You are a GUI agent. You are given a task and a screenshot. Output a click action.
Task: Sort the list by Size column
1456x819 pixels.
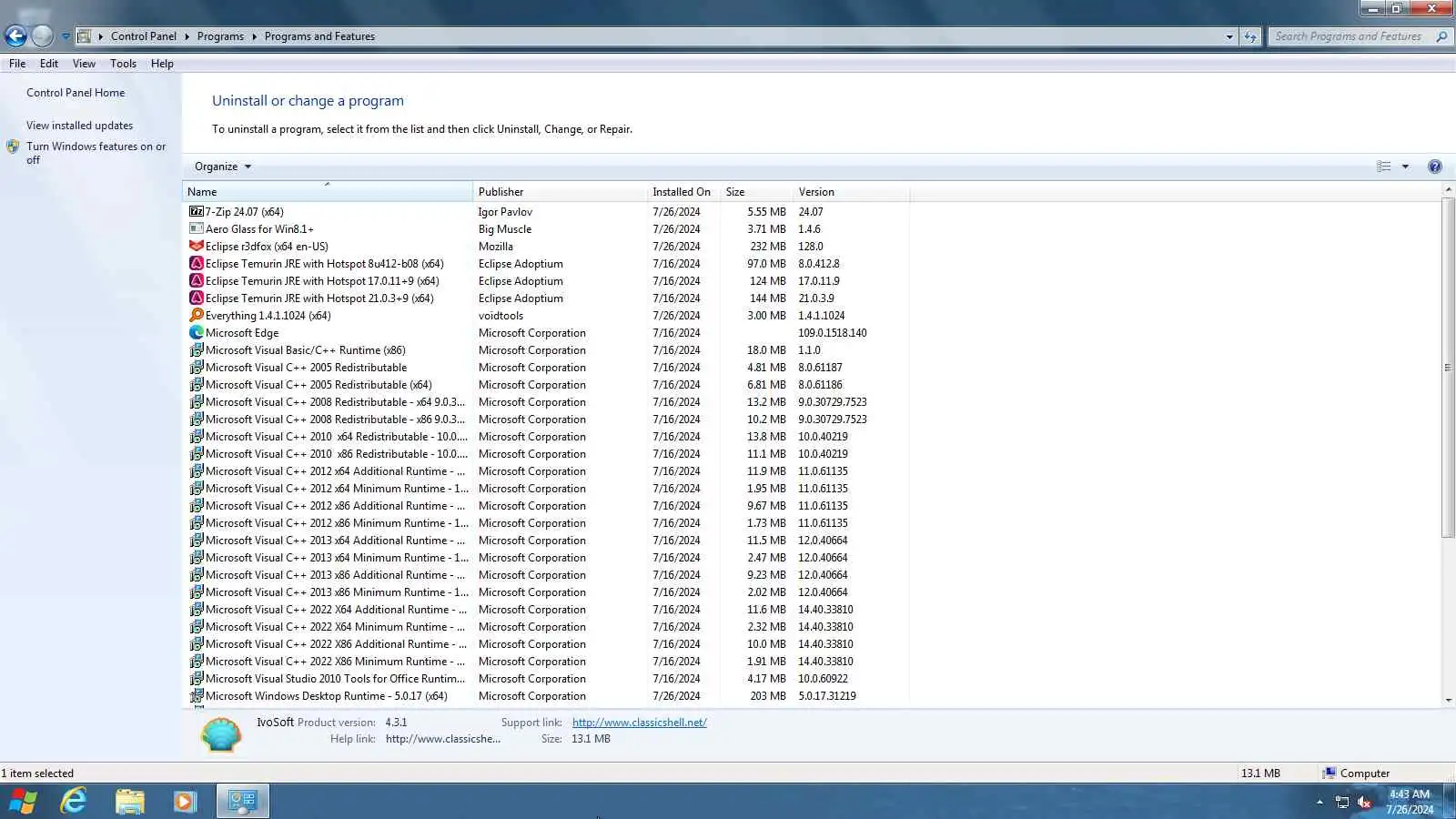tap(756, 192)
